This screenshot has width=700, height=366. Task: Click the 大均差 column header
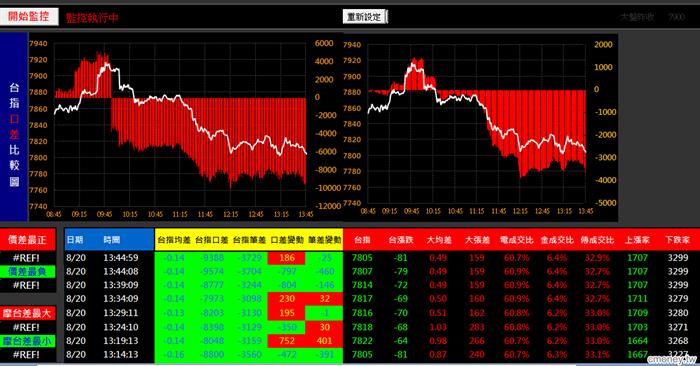[x=439, y=240]
